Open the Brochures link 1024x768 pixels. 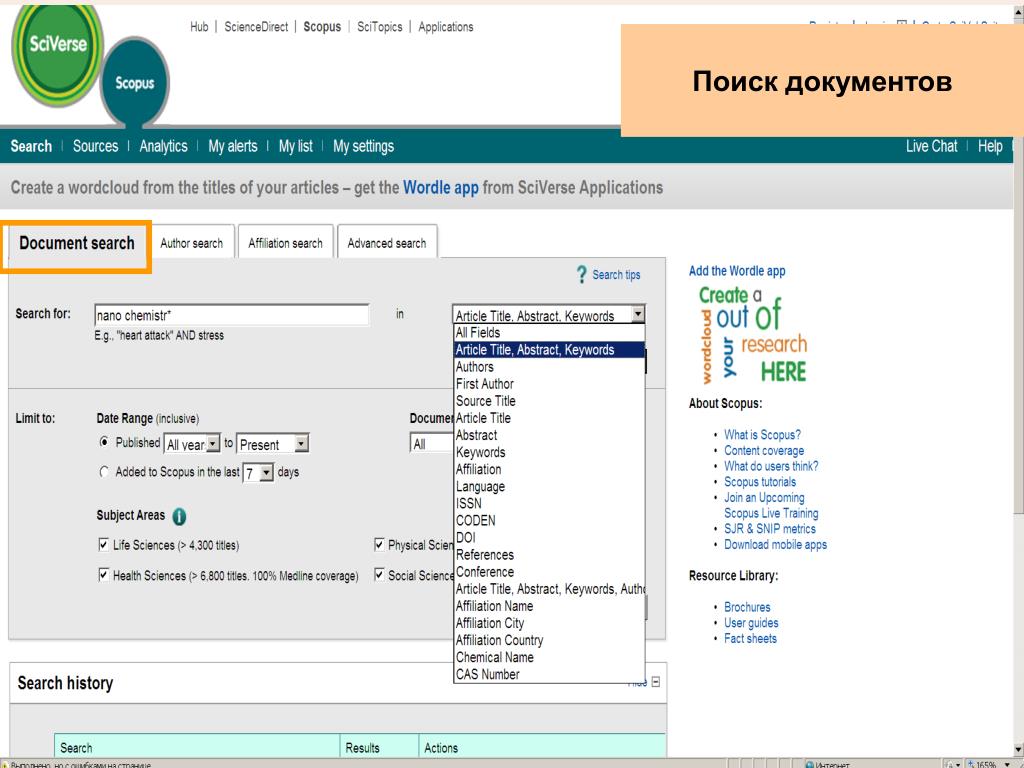(747, 607)
